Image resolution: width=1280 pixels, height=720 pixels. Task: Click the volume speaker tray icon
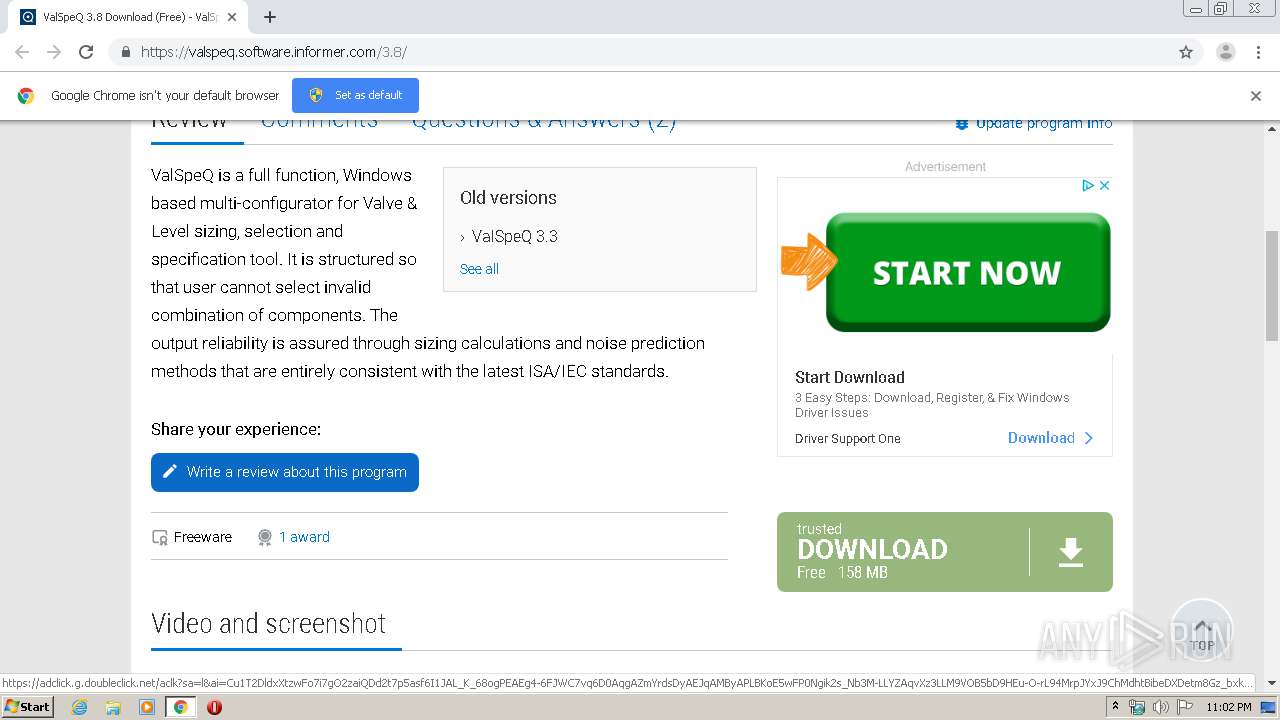[1160, 707]
